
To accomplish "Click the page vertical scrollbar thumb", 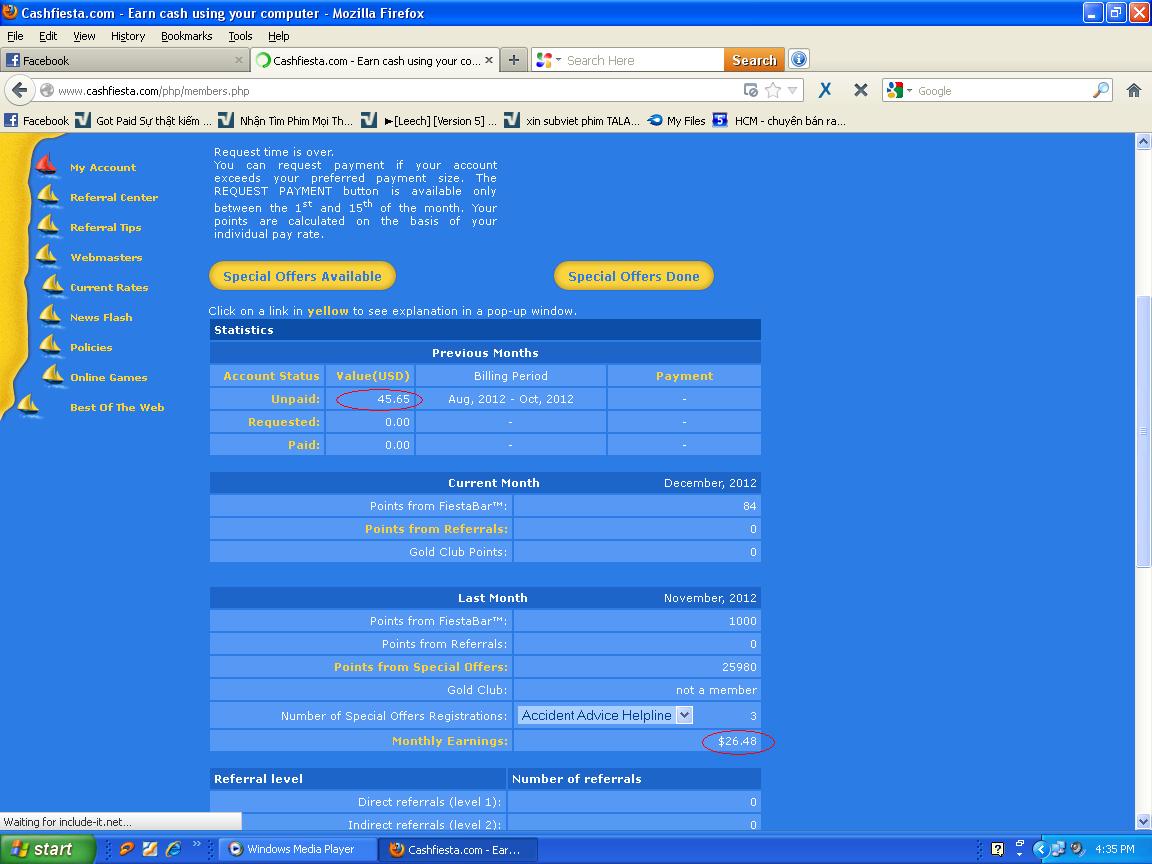I will 1143,430.
